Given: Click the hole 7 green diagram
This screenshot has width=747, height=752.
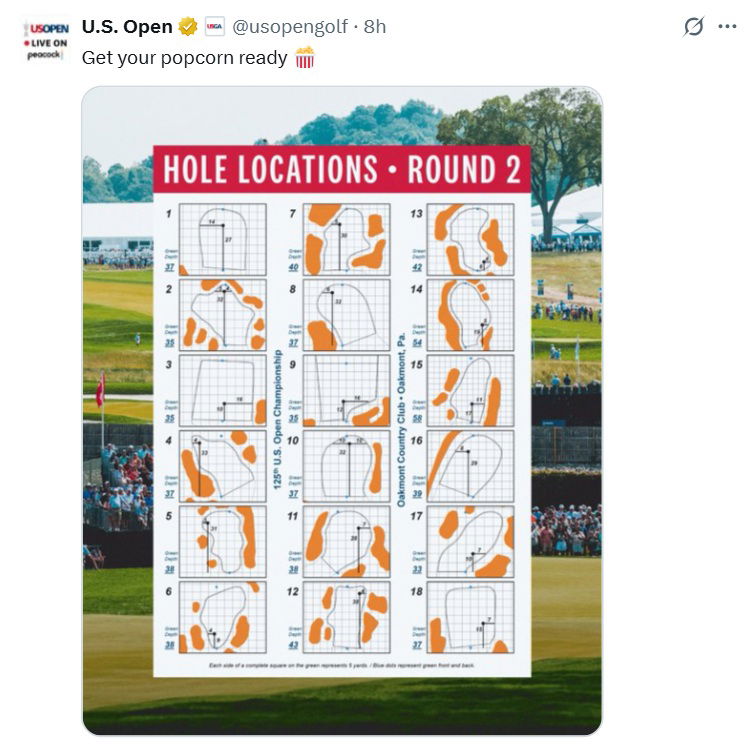Looking at the screenshot, I should click(x=346, y=239).
